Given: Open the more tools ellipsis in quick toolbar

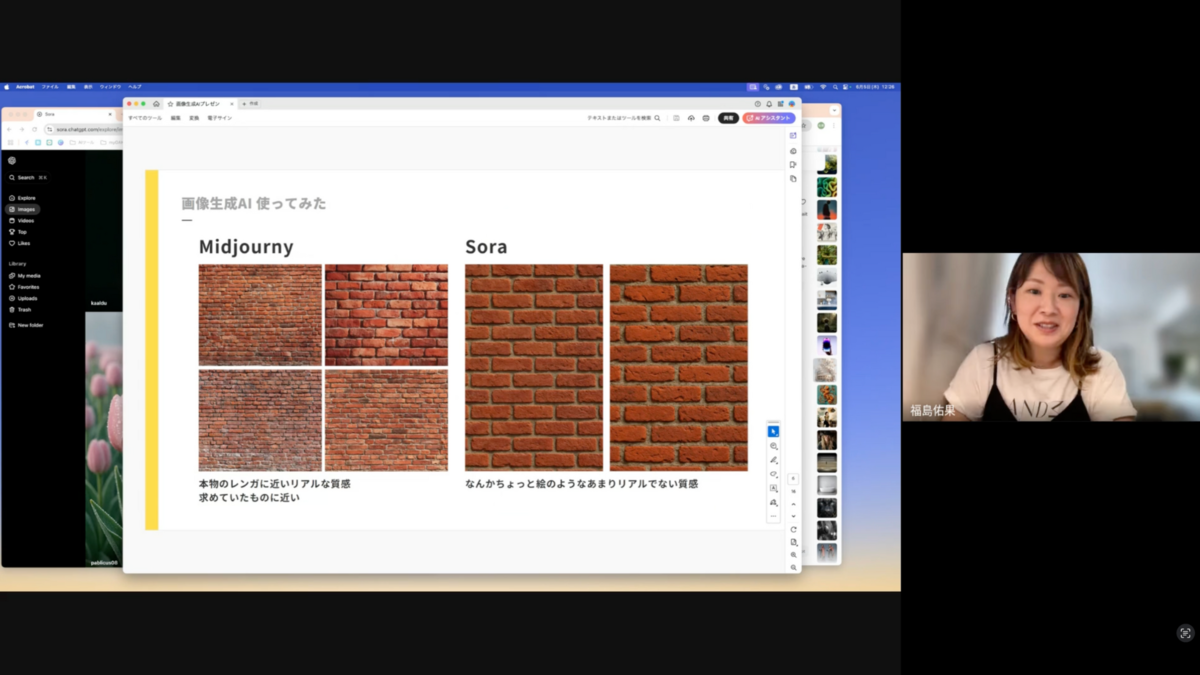Looking at the screenshot, I should click(x=773, y=516).
